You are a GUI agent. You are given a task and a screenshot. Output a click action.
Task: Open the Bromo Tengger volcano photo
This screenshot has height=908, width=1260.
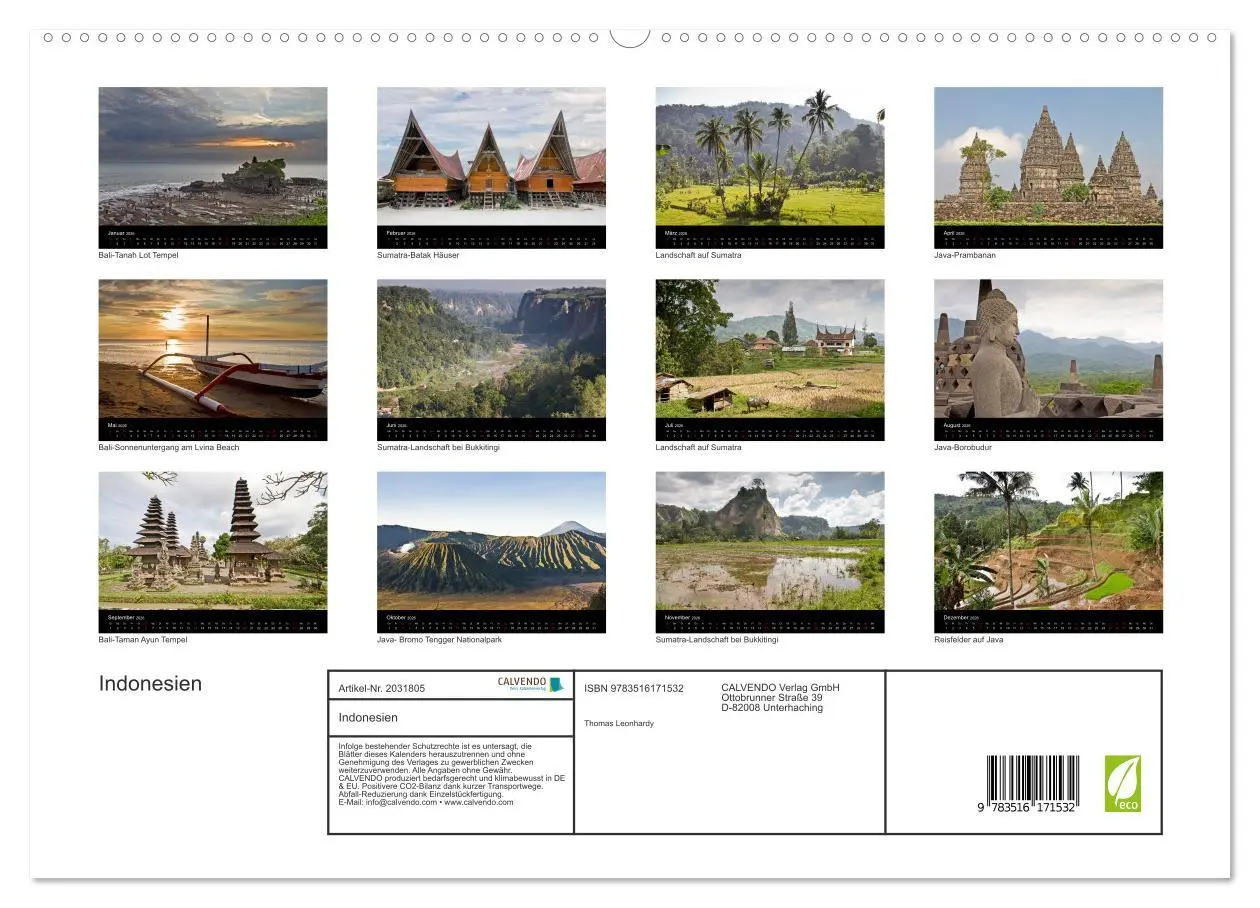[x=491, y=541]
